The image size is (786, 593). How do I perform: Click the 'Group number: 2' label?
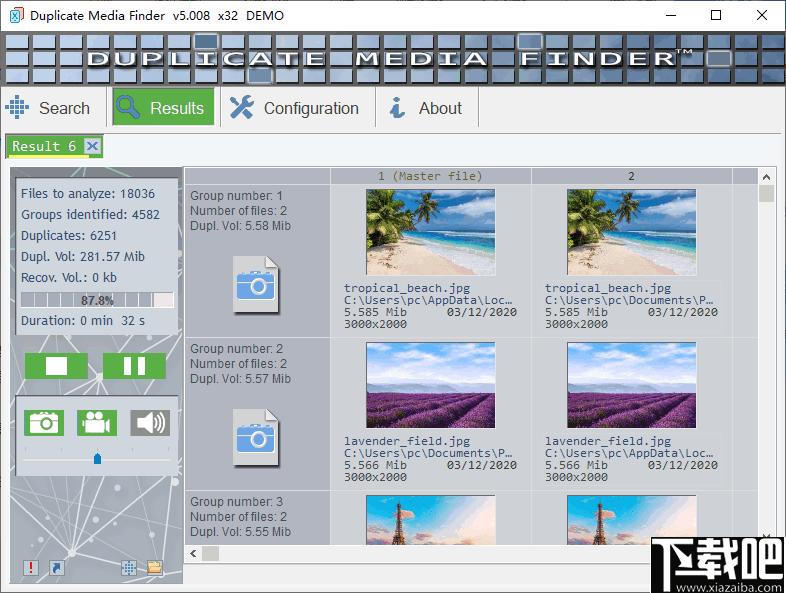[236, 348]
